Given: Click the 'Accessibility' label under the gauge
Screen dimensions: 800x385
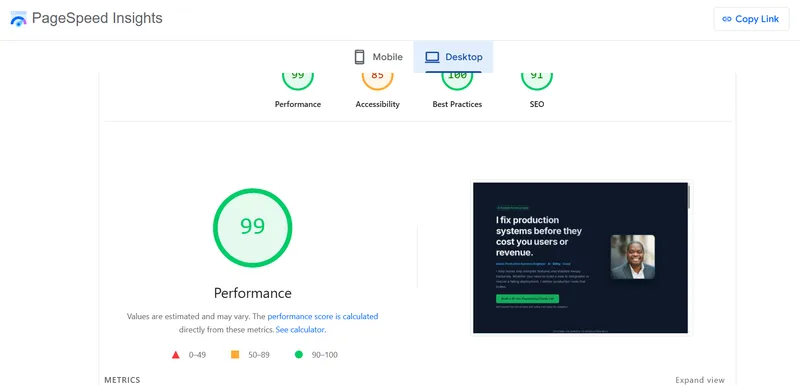Looking at the screenshot, I should pos(378,104).
